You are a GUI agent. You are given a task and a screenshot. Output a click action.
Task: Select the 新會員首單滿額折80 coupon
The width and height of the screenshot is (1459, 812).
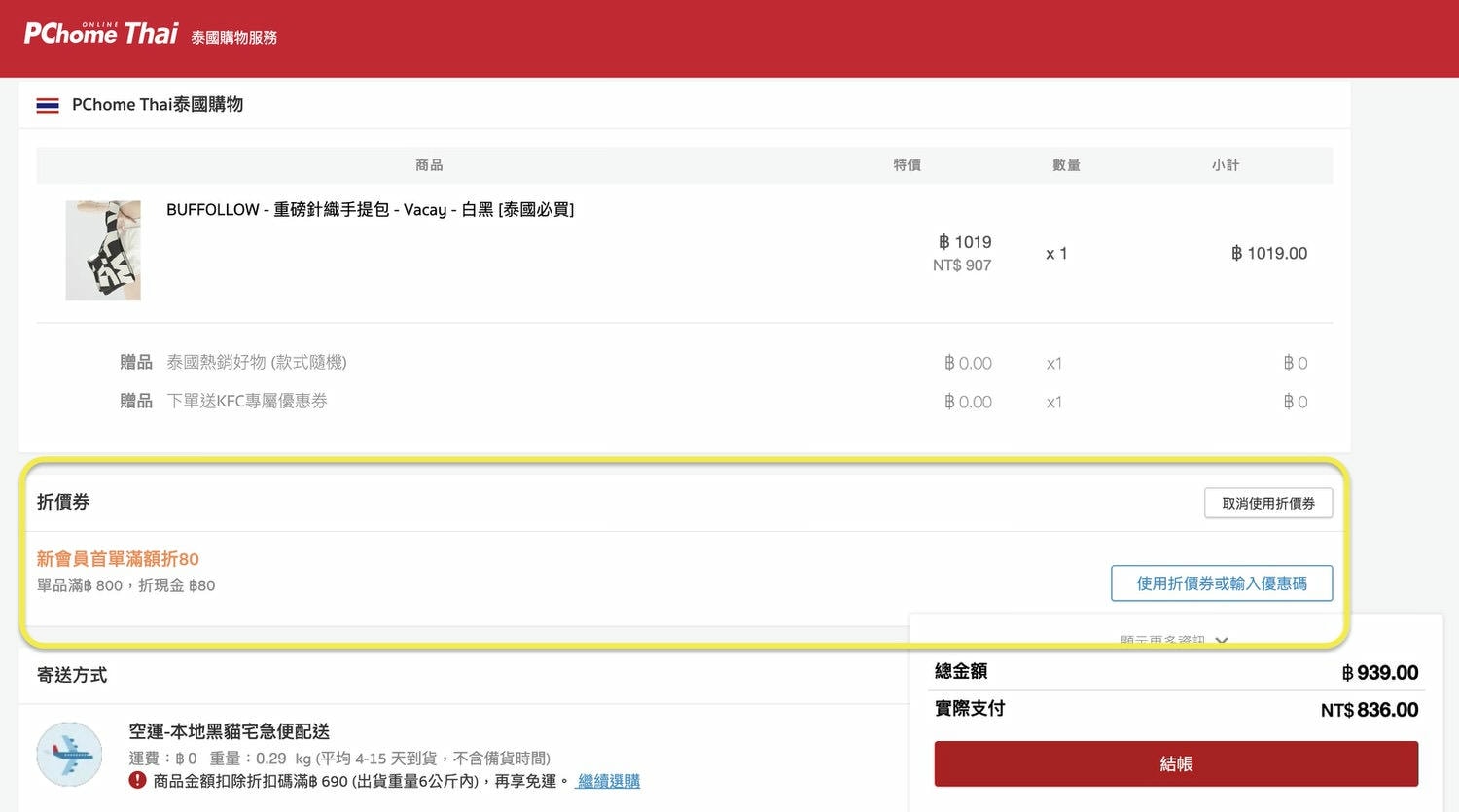point(118,558)
